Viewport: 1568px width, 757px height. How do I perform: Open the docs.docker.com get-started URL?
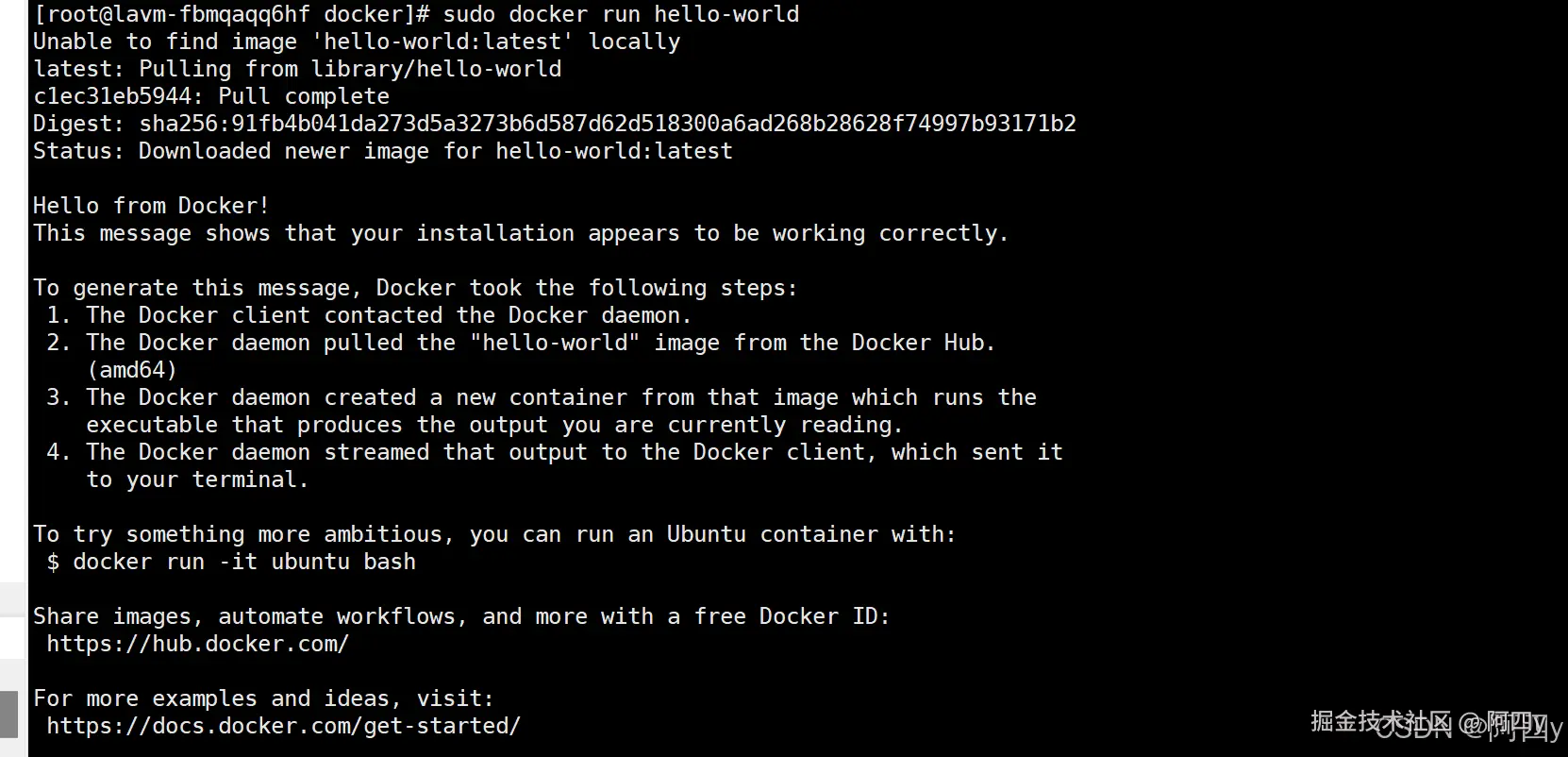pyautogui.click(x=283, y=727)
